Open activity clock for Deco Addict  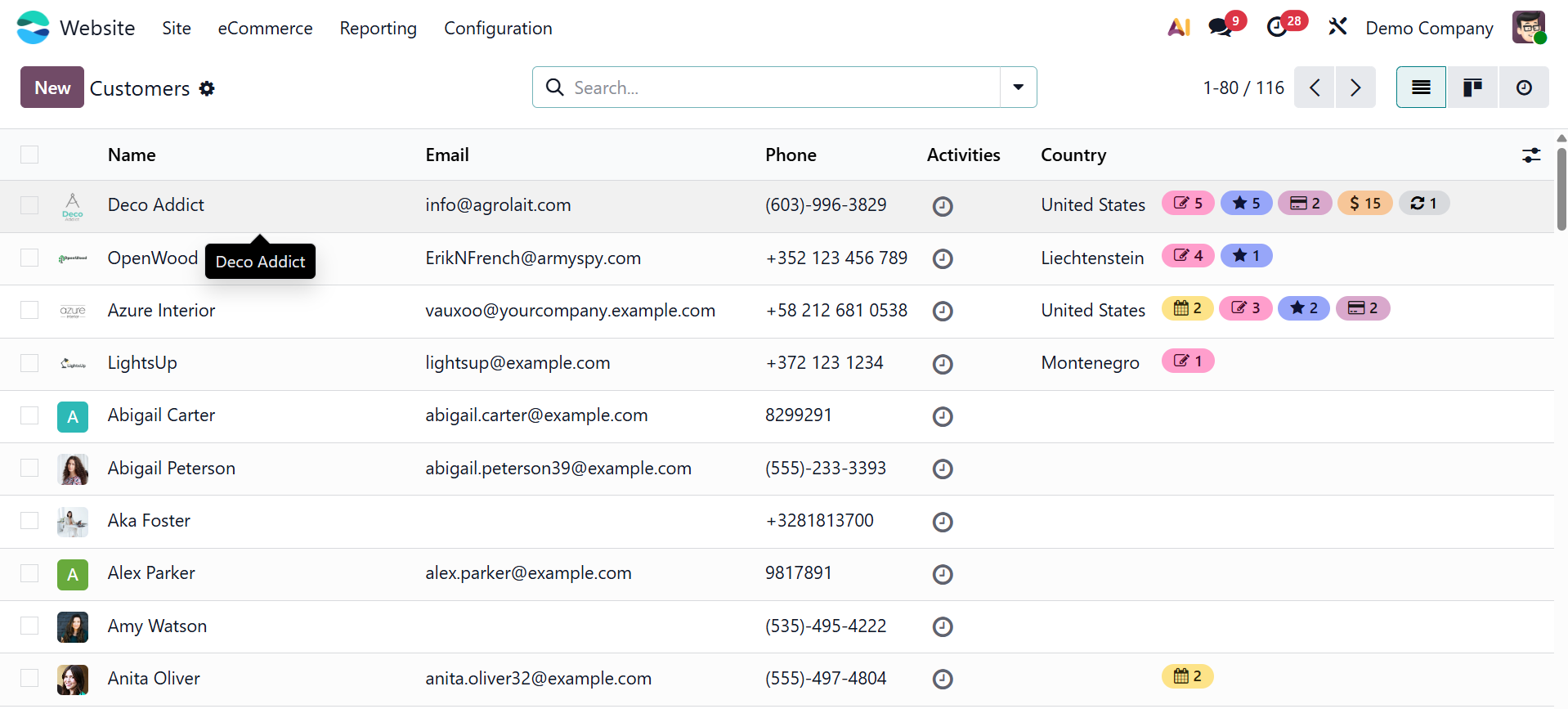[943, 206]
